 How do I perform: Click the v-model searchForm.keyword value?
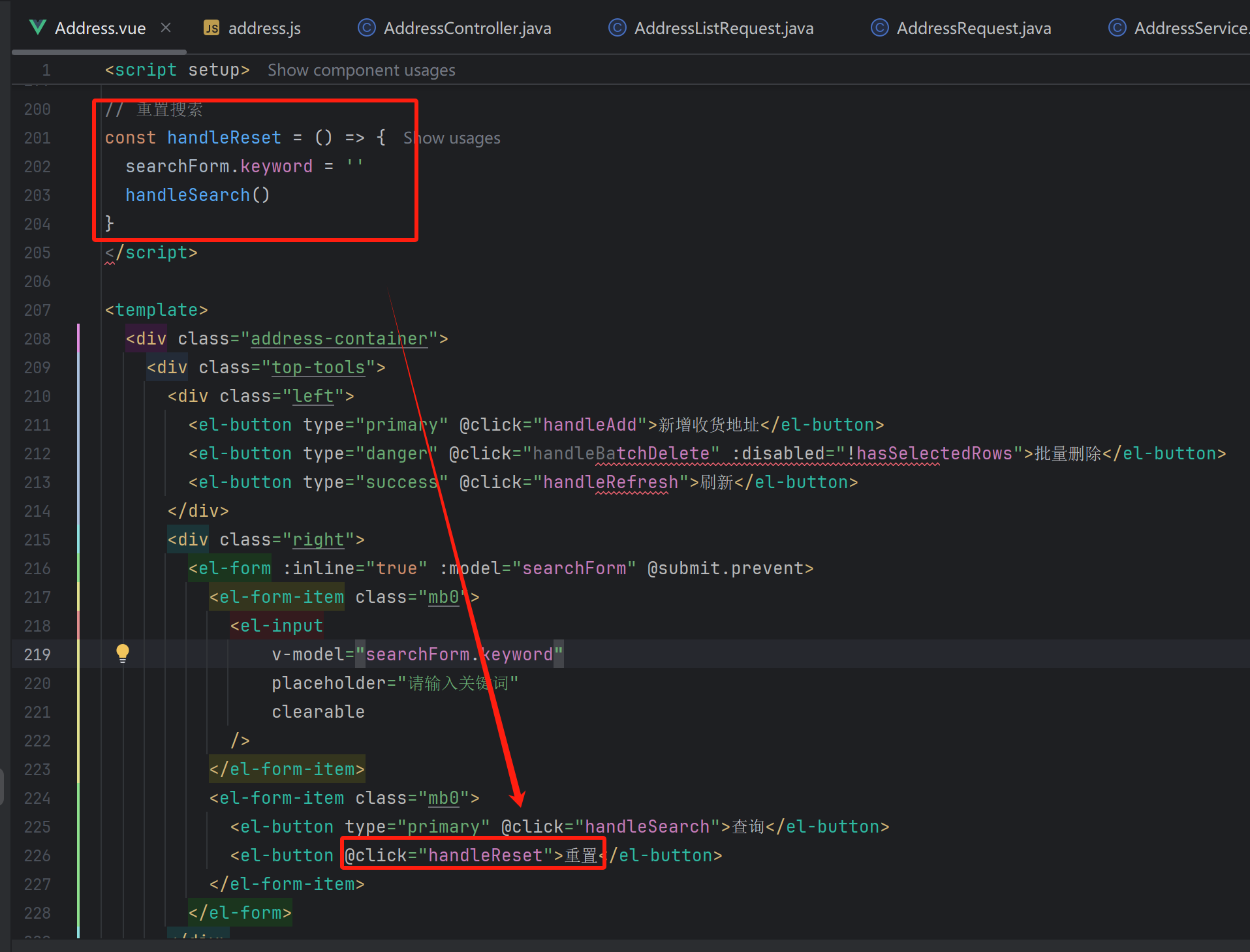click(459, 654)
